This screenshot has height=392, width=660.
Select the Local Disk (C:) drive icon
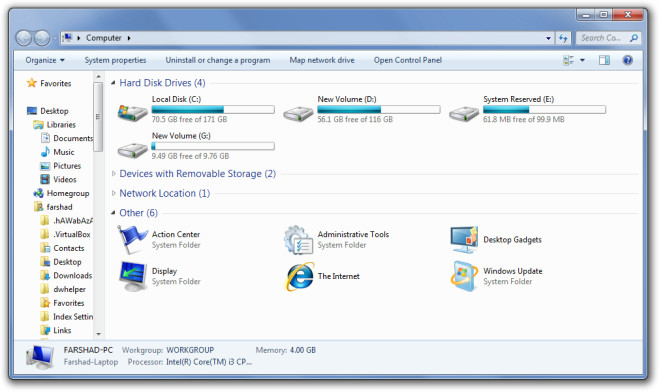(133, 112)
